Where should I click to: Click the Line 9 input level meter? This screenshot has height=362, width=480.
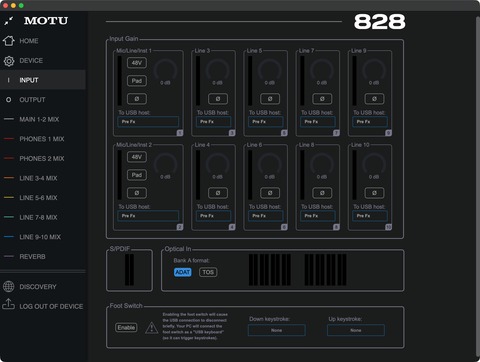point(354,80)
